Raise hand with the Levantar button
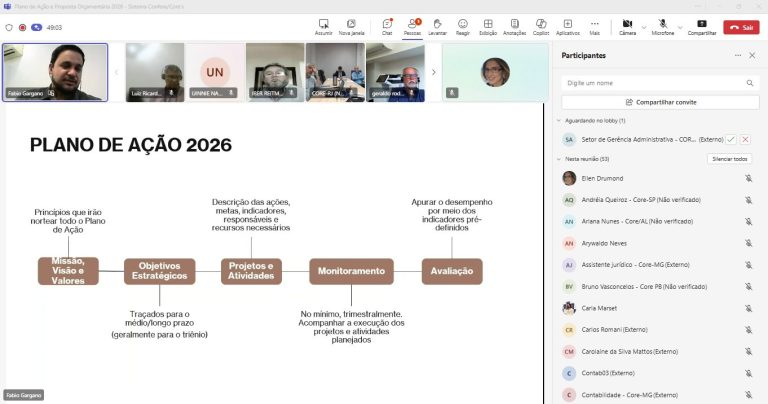Viewport: 768px width, 404px height. click(x=437, y=26)
